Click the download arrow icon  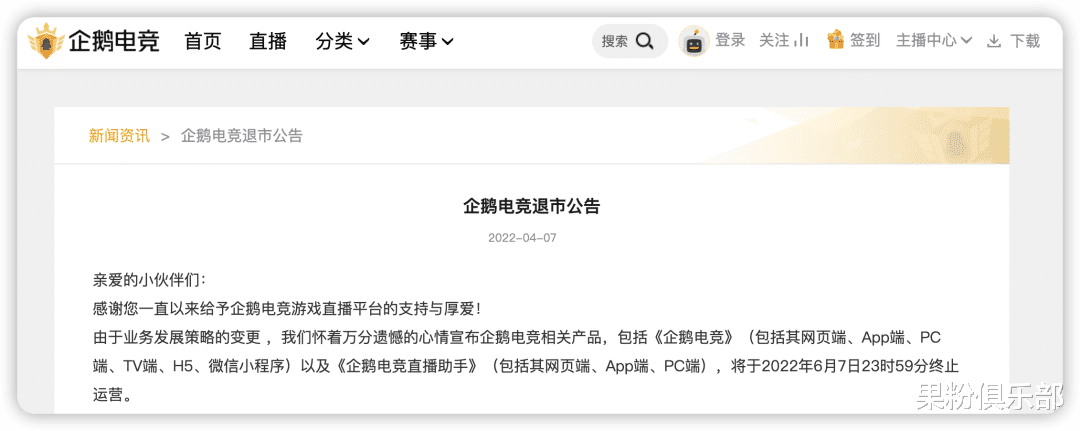tap(993, 41)
